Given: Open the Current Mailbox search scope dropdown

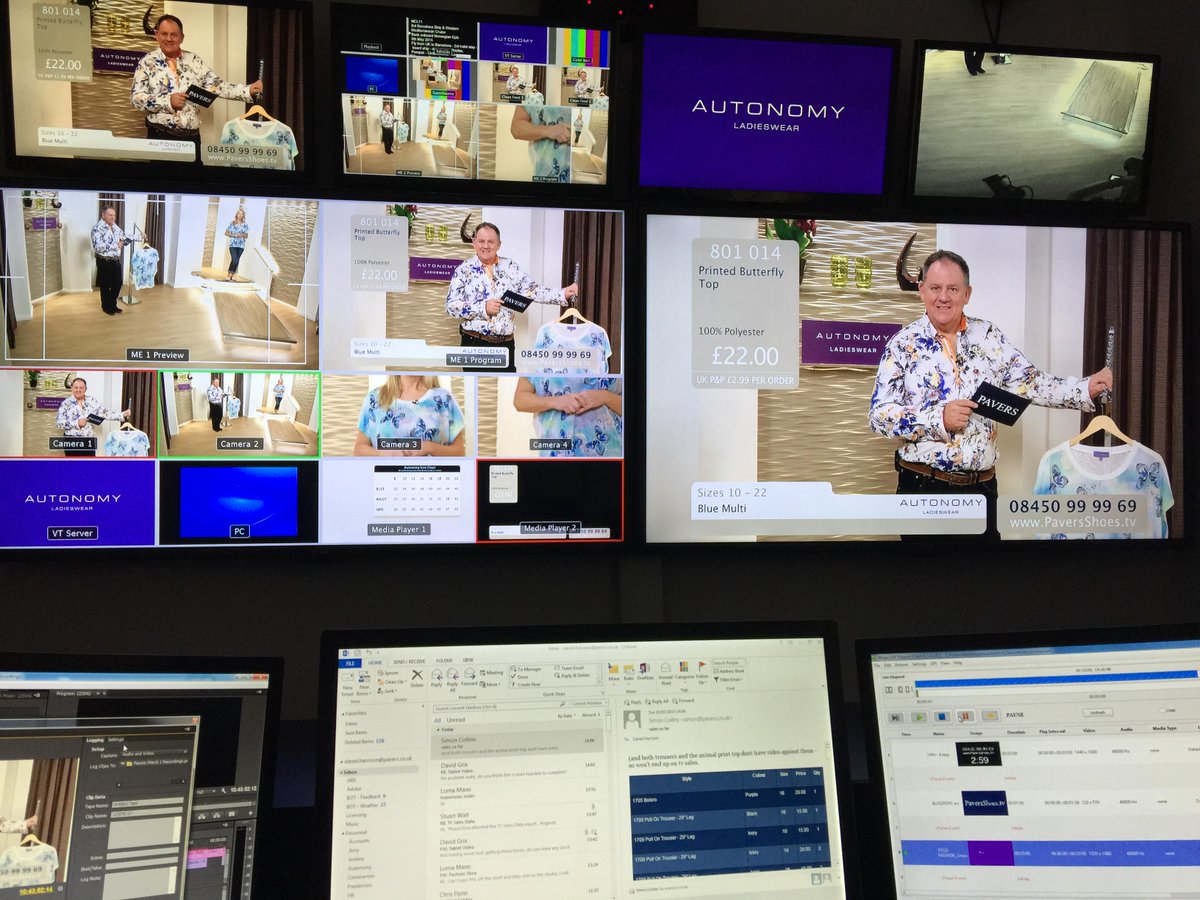Looking at the screenshot, I should point(588,703).
